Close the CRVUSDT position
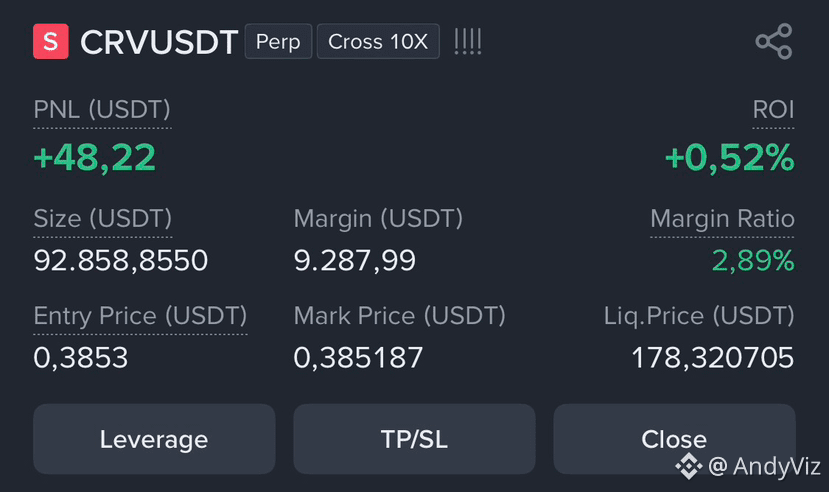 [x=674, y=439]
